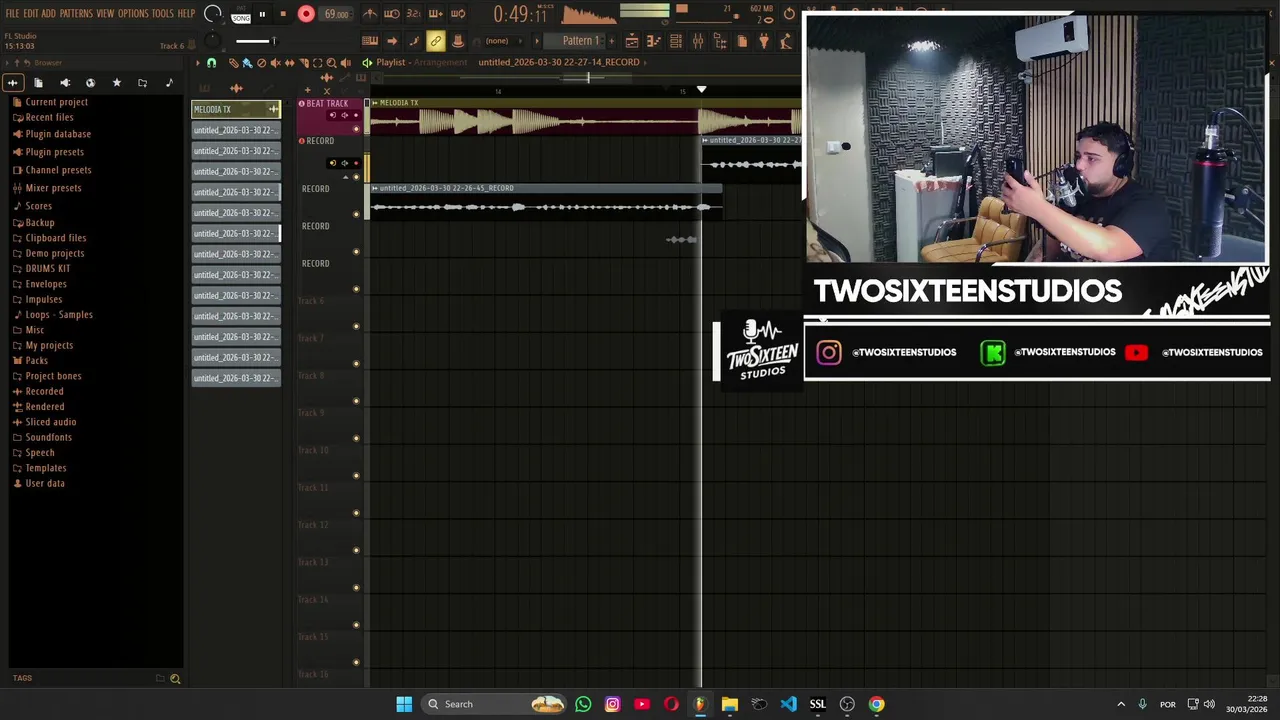The height and width of the screenshot is (720, 1280).
Task: Stop playback in transport bar
Action: 283,14
